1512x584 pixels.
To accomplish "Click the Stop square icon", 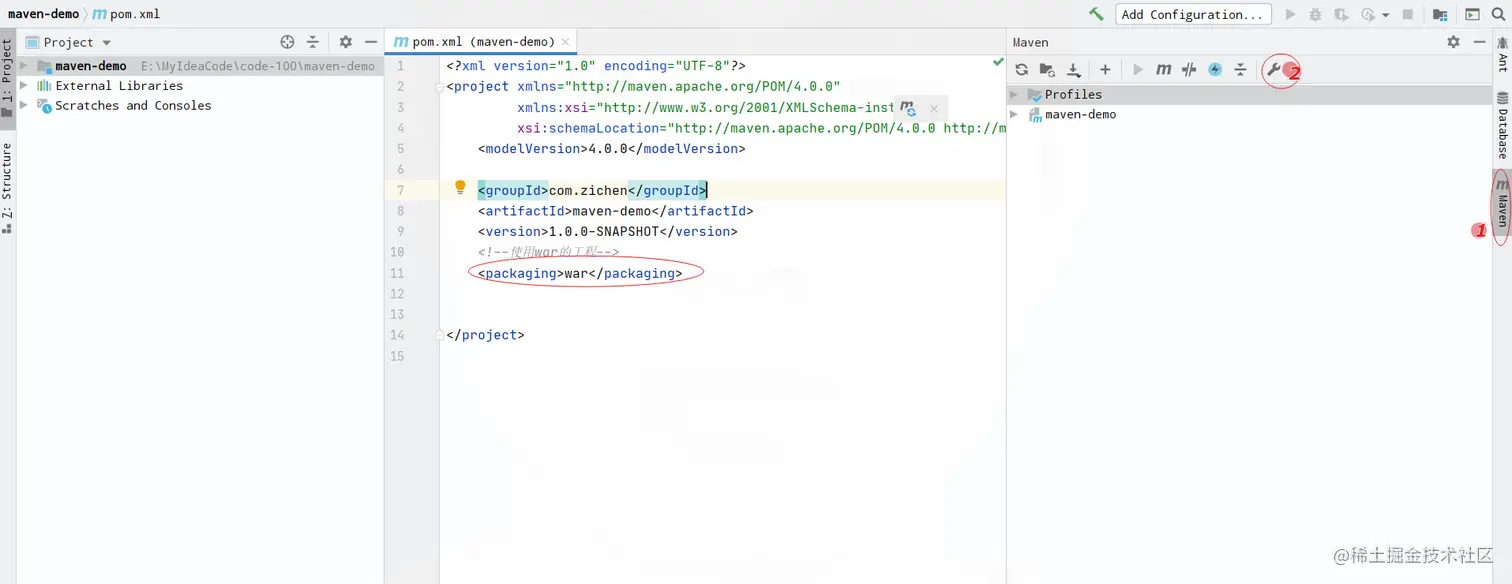I will click(x=1408, y=14).
